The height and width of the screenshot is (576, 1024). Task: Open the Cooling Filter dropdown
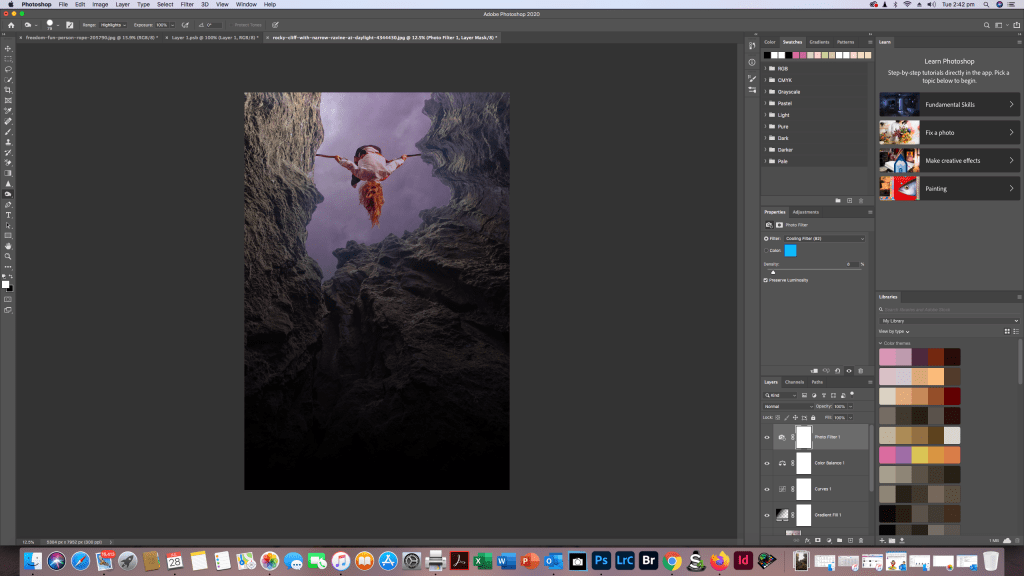[x=824, y=239]
